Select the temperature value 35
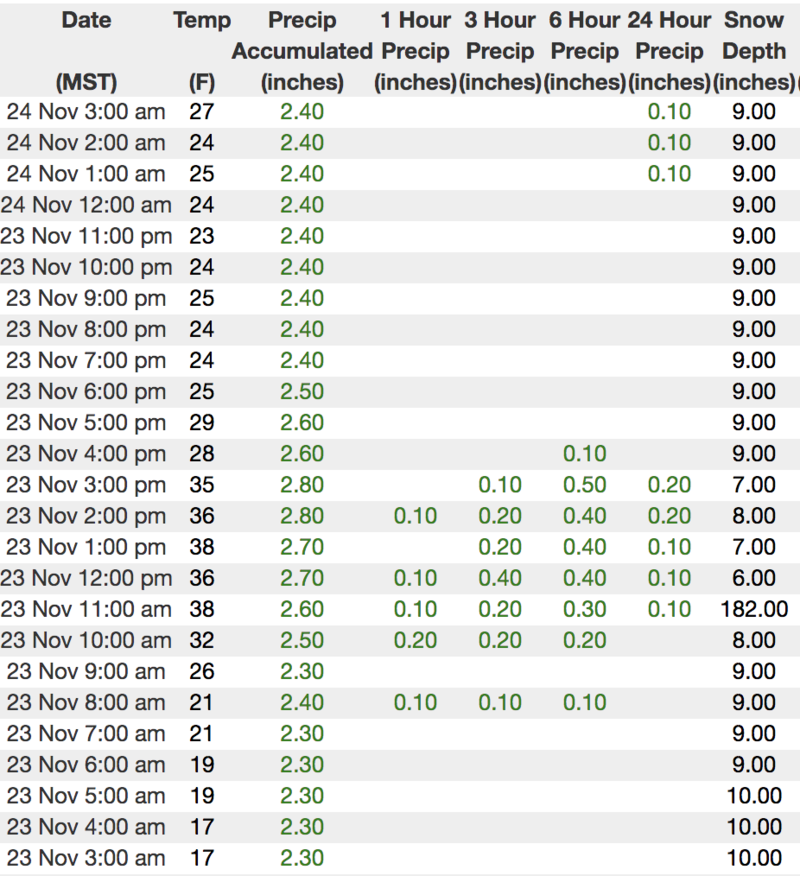 (x=201, y=485)
